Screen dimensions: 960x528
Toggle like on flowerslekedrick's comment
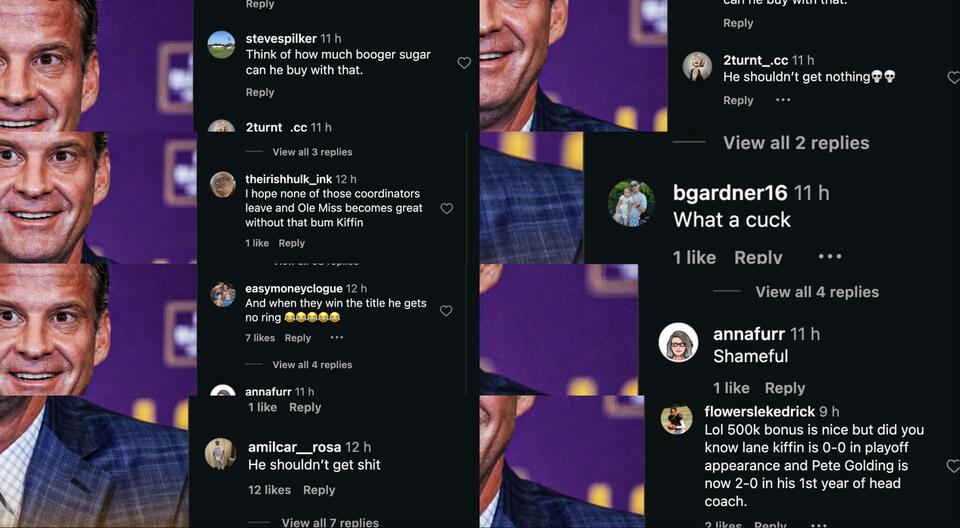point(953,466)
